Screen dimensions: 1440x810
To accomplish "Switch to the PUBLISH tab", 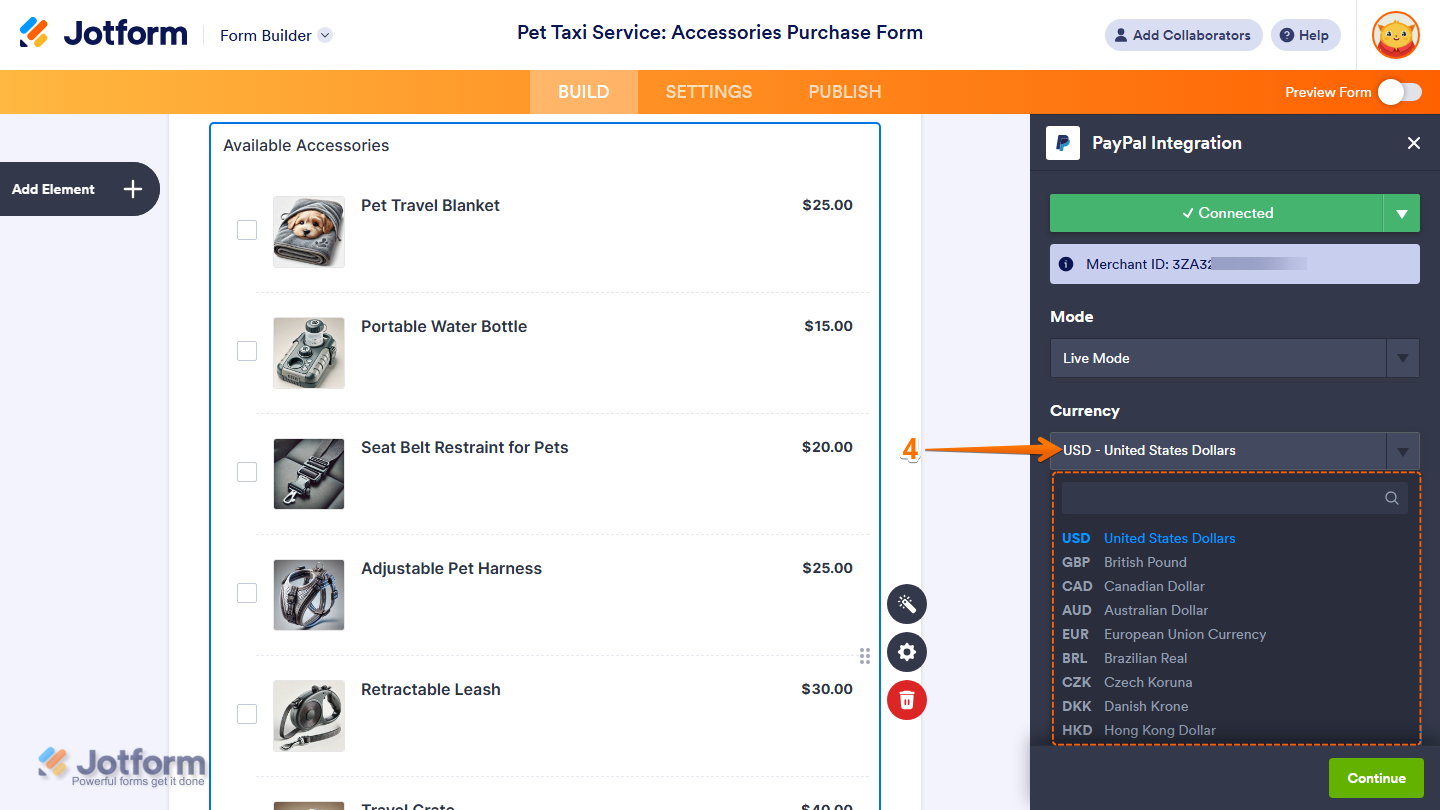I will (x=845, y=92).
